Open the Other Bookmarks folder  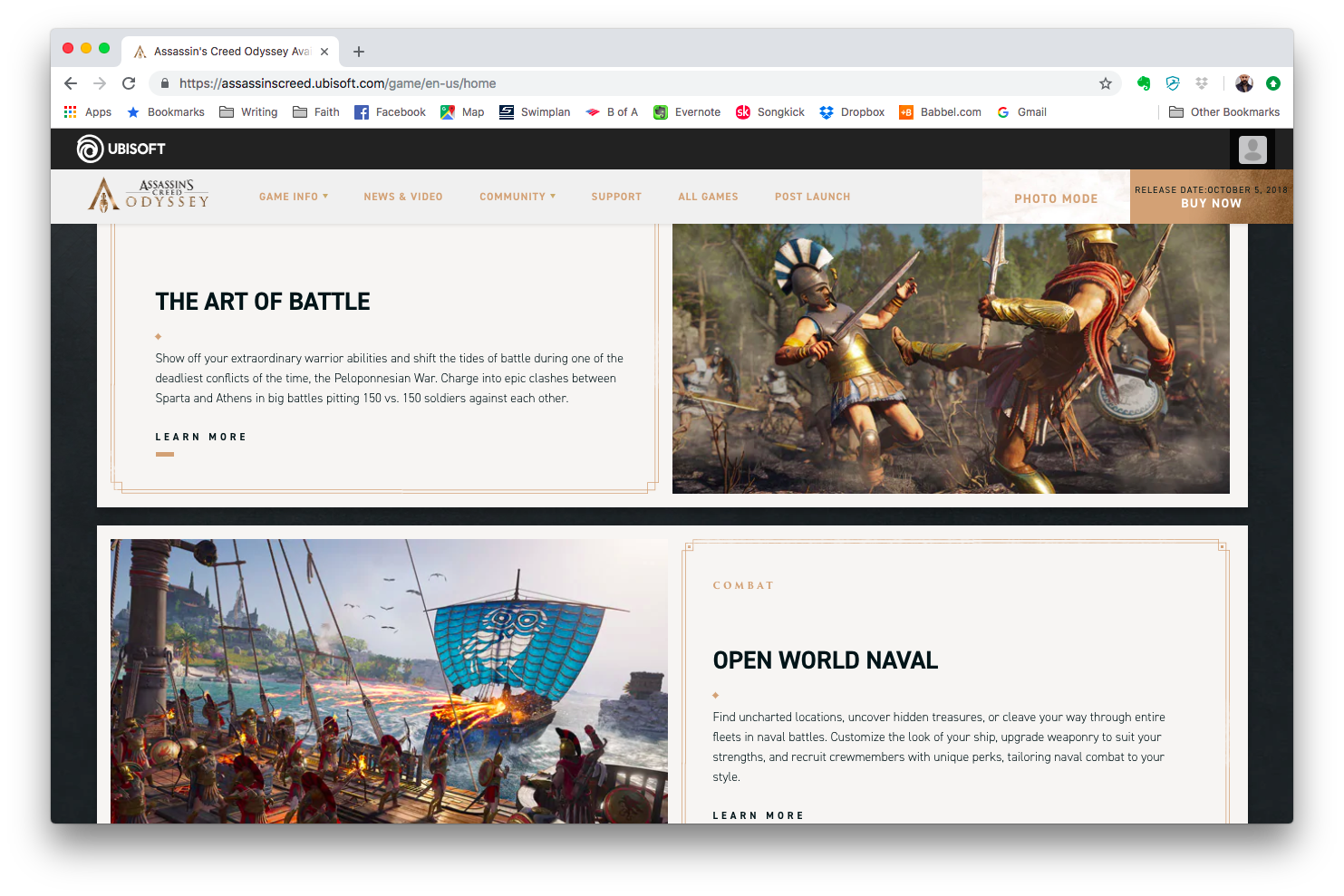(1224, 112)
